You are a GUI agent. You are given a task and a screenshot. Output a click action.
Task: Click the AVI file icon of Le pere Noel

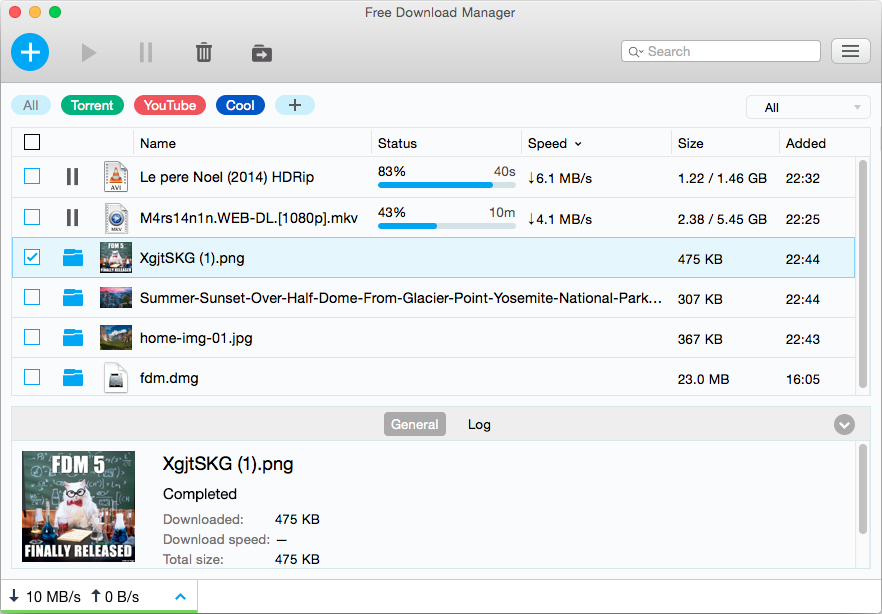point(116,177)
